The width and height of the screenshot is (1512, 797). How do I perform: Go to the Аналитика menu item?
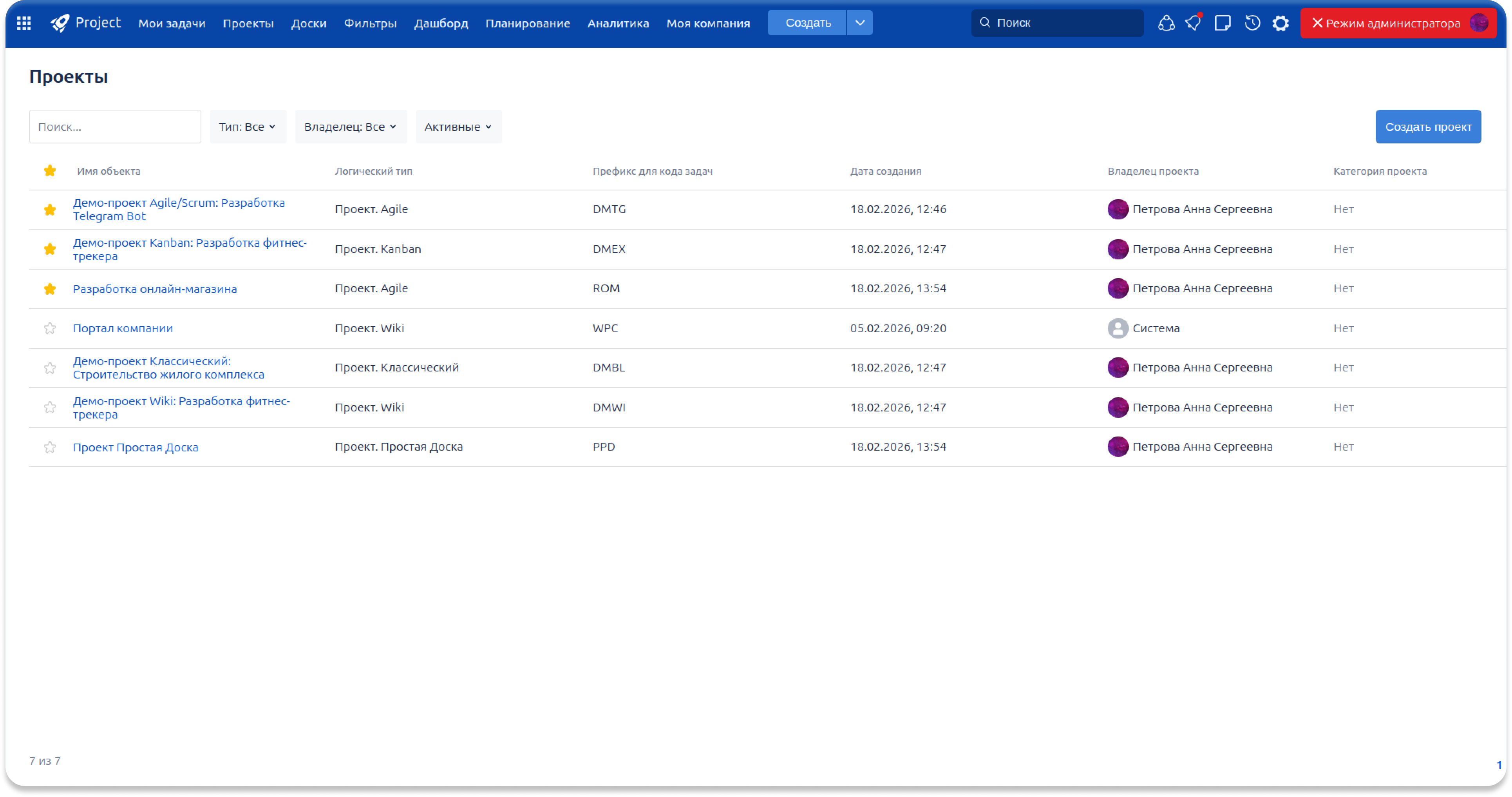click(x=618, y=24)
